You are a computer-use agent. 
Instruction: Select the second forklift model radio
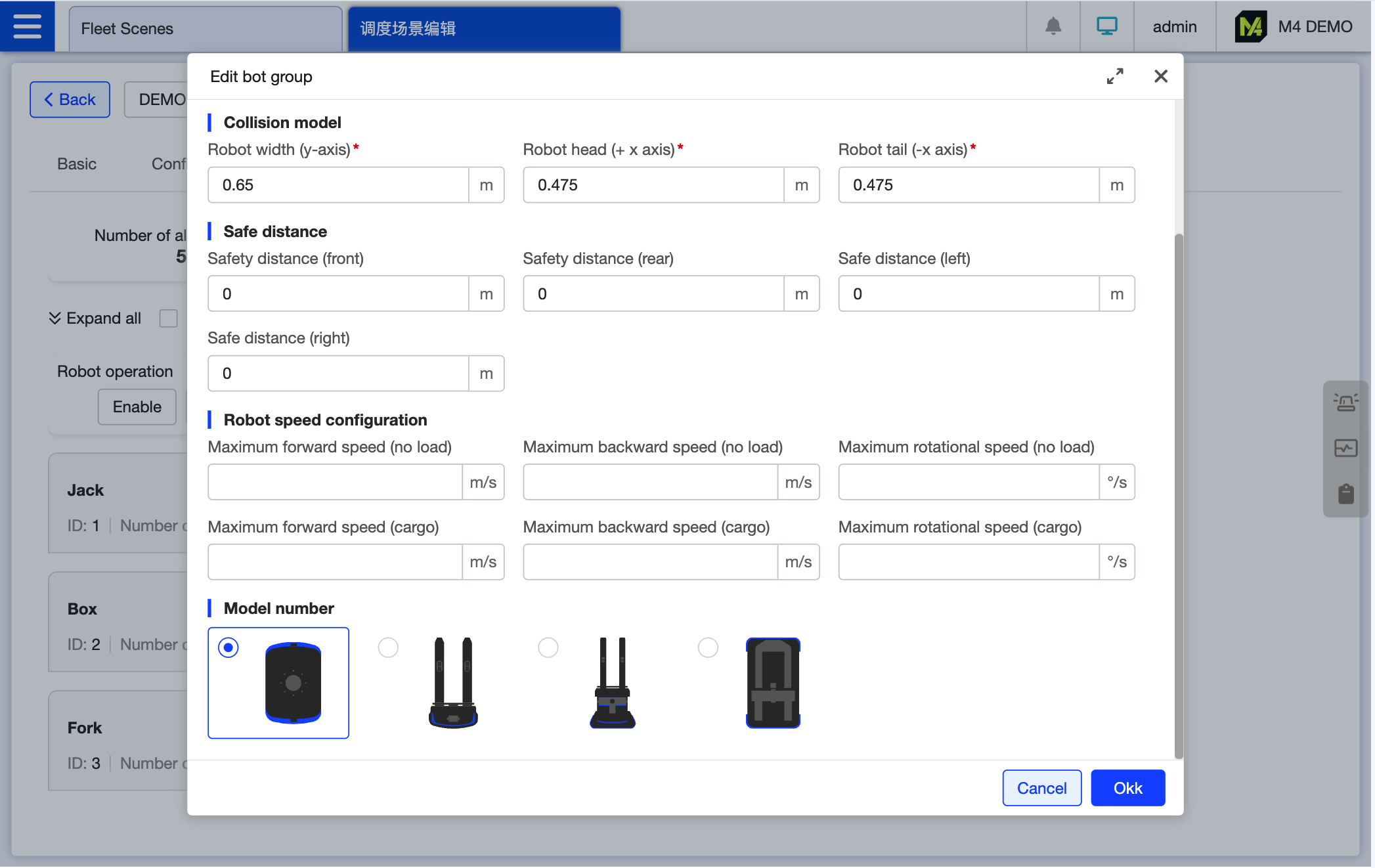pos(388,647)
